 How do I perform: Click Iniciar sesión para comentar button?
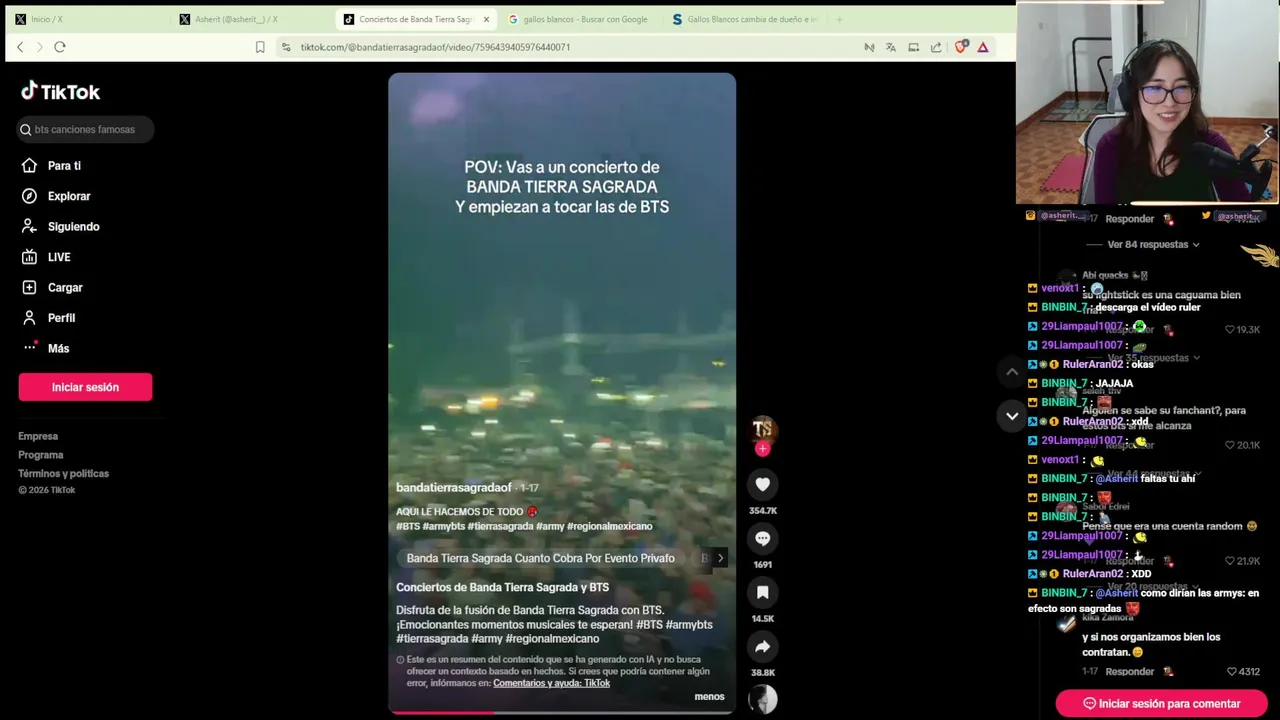[x=1161, y=704]
